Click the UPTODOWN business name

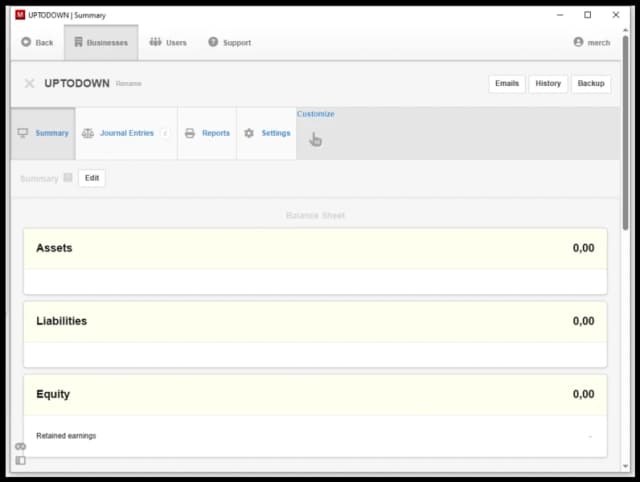point(77,83)
